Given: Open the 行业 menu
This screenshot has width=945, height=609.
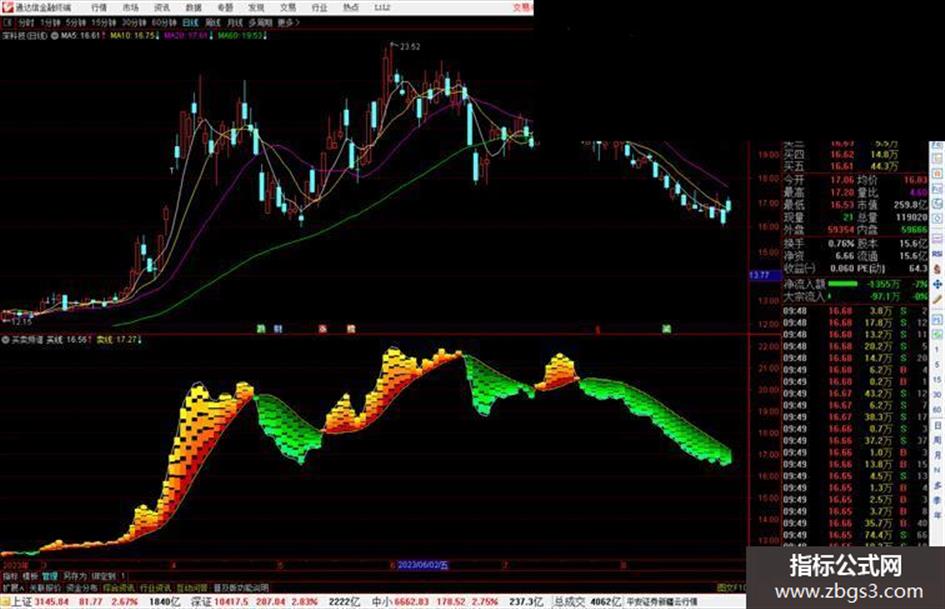Looking at the screenshot, I should point(319,7).
